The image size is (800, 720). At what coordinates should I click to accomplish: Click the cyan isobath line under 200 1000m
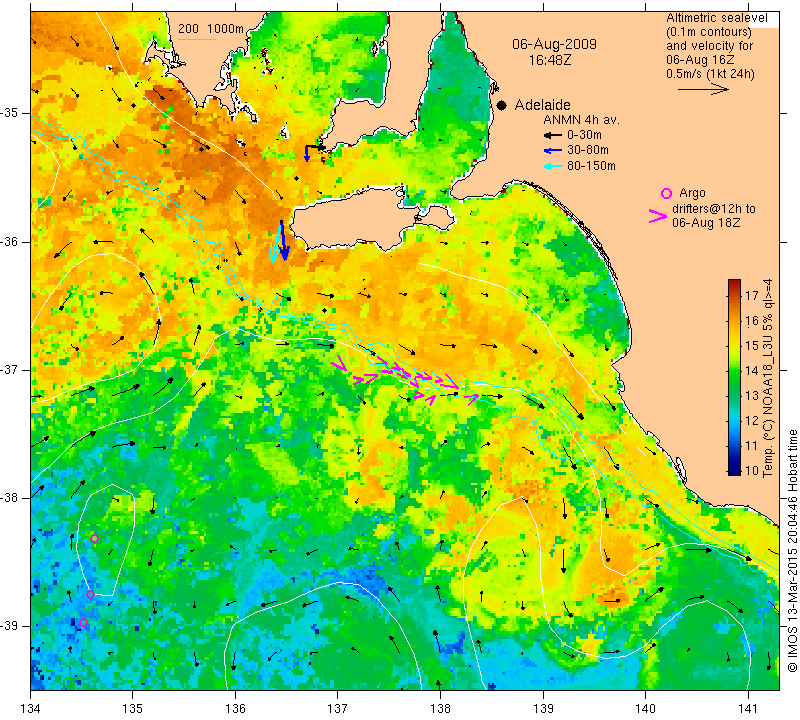[196, 39]
